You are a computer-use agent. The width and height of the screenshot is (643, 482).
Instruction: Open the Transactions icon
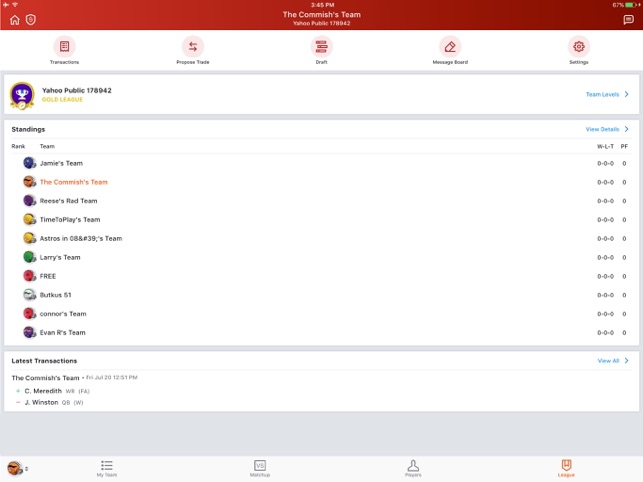64,46
